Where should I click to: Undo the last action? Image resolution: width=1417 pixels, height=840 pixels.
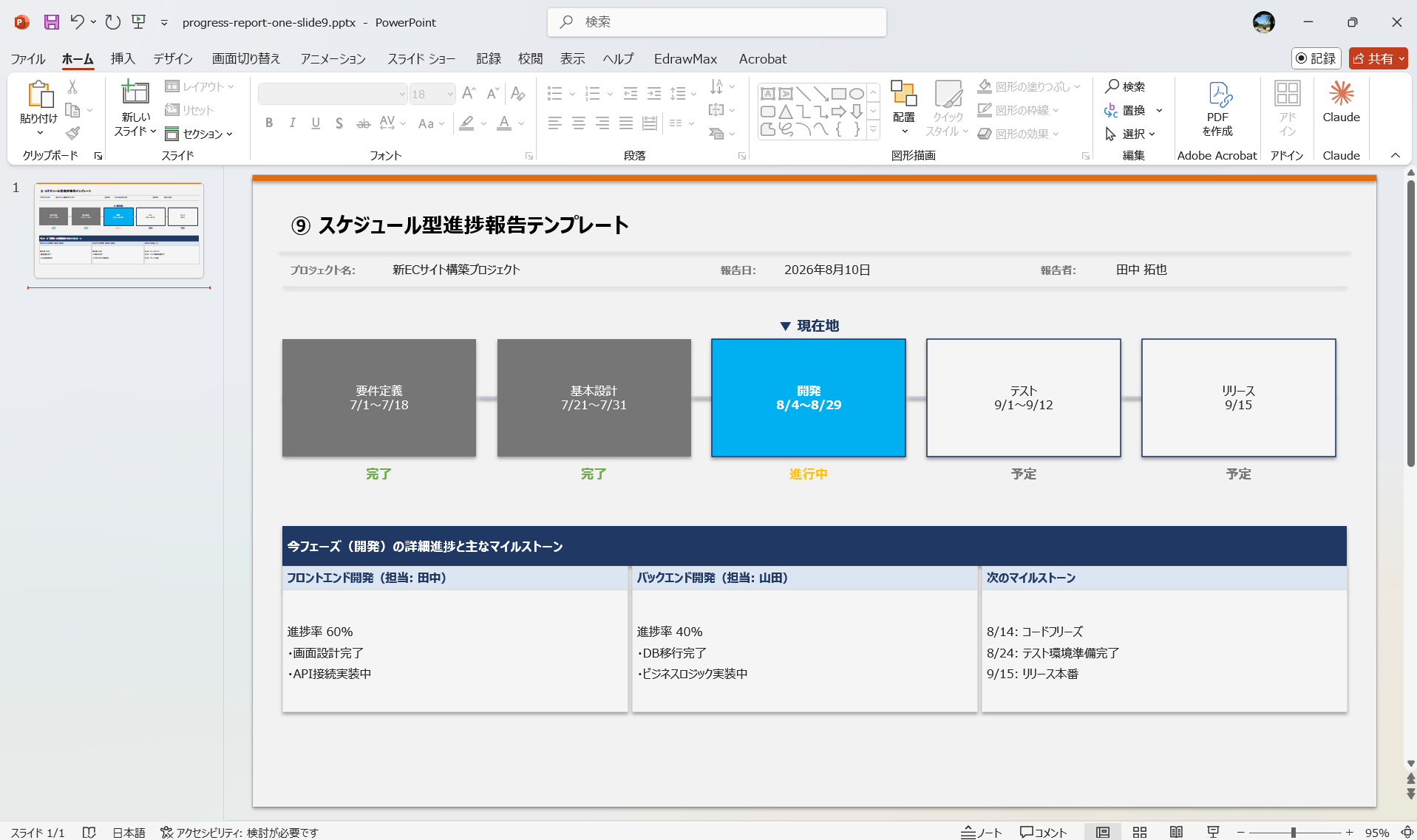(x=77, y=22)
